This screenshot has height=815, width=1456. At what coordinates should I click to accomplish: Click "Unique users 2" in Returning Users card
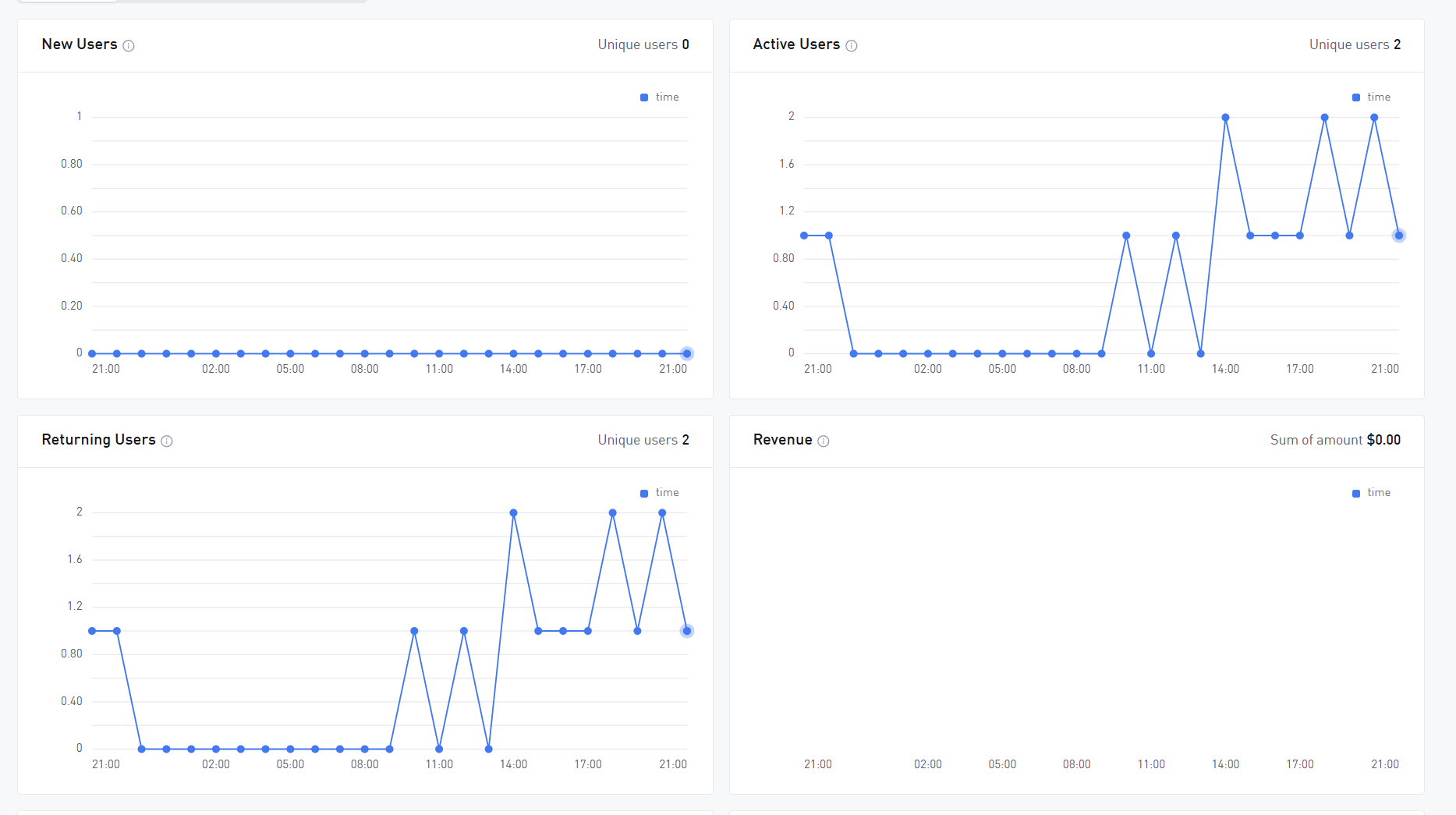[643, 440]
